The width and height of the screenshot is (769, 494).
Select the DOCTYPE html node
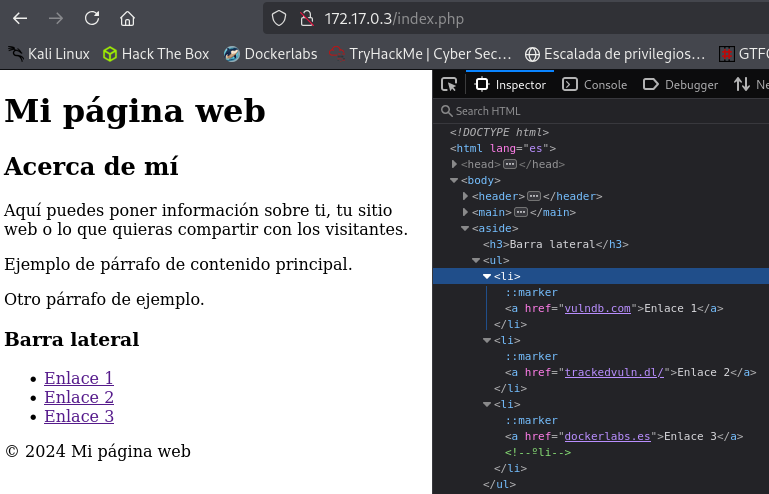(499, 132)
